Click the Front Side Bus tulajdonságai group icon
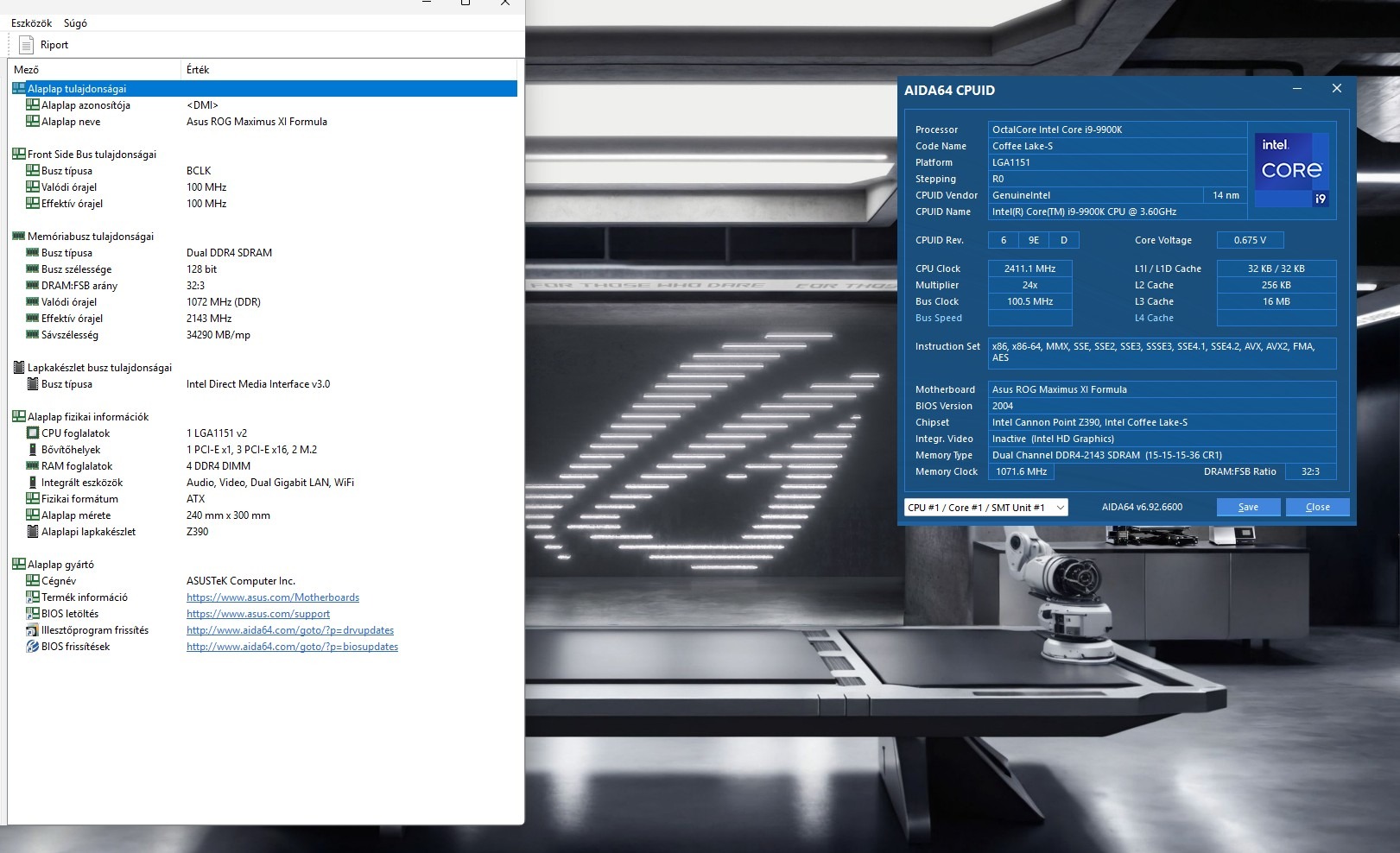Image resolution: width=1400 pixels, height=853 pixels. (x=19, y=154)
